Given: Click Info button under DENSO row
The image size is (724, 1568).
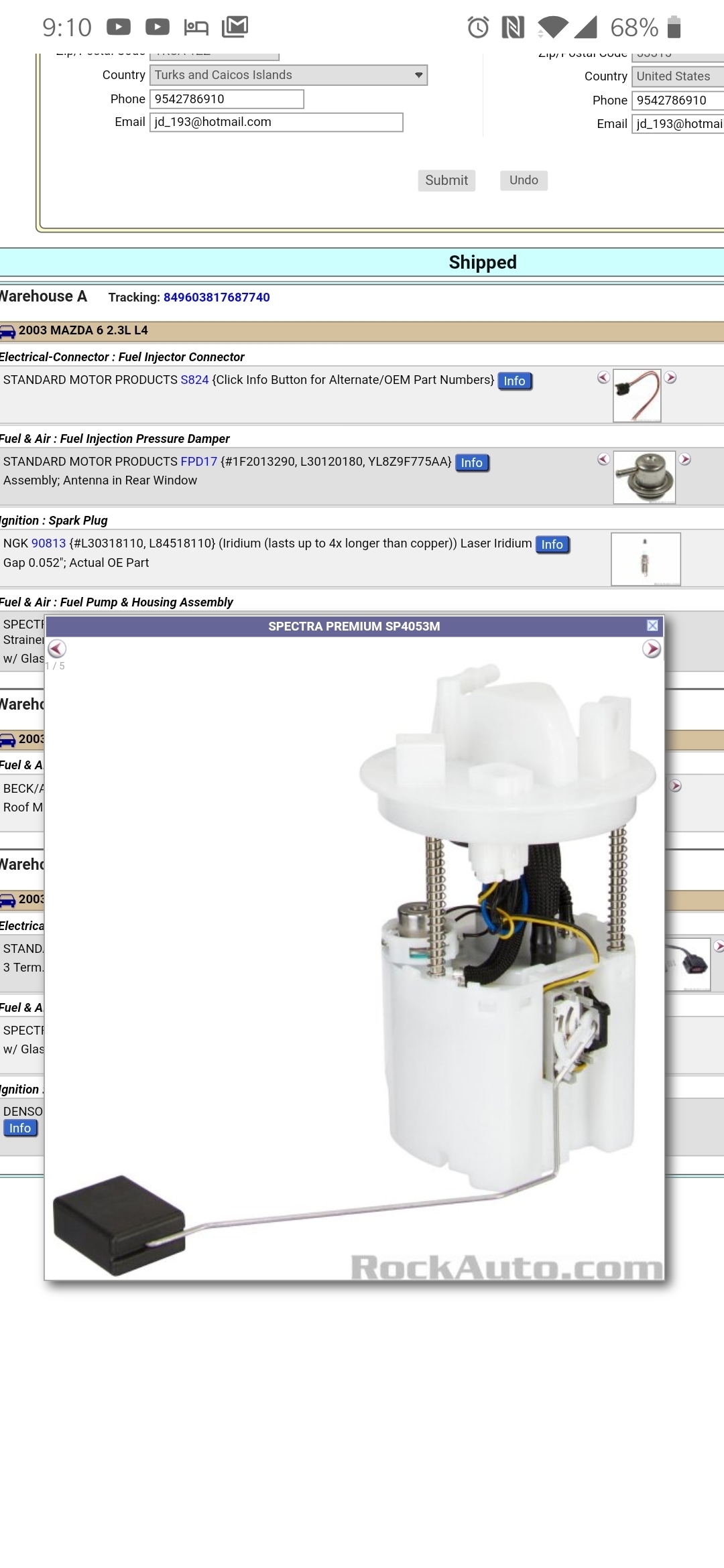Looking at the screenshot, I should (x=20, y=1128).
